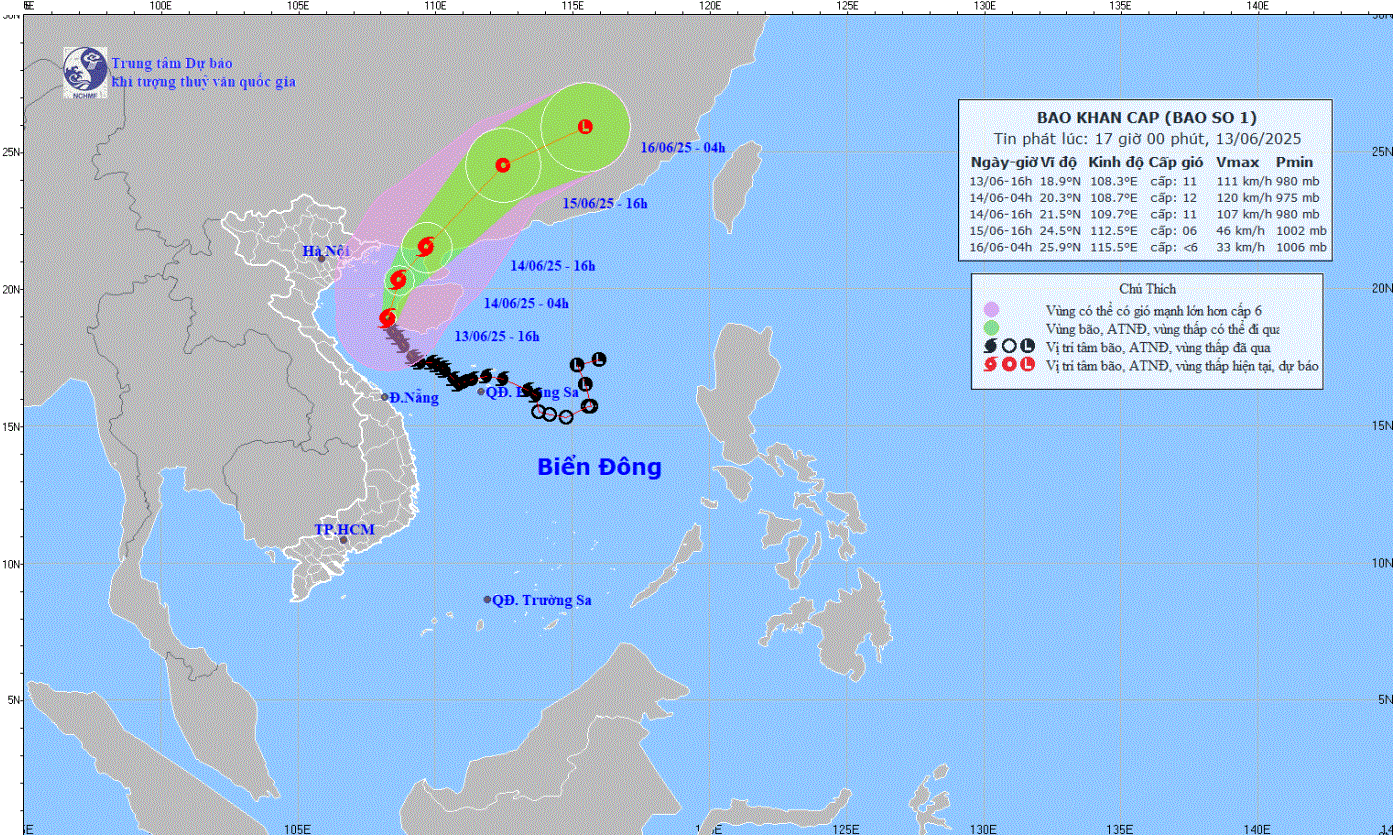Click the red storm symbol in the legend
Image resolution: width=1395 pixels, height=838 pixels.
[991, 366]
